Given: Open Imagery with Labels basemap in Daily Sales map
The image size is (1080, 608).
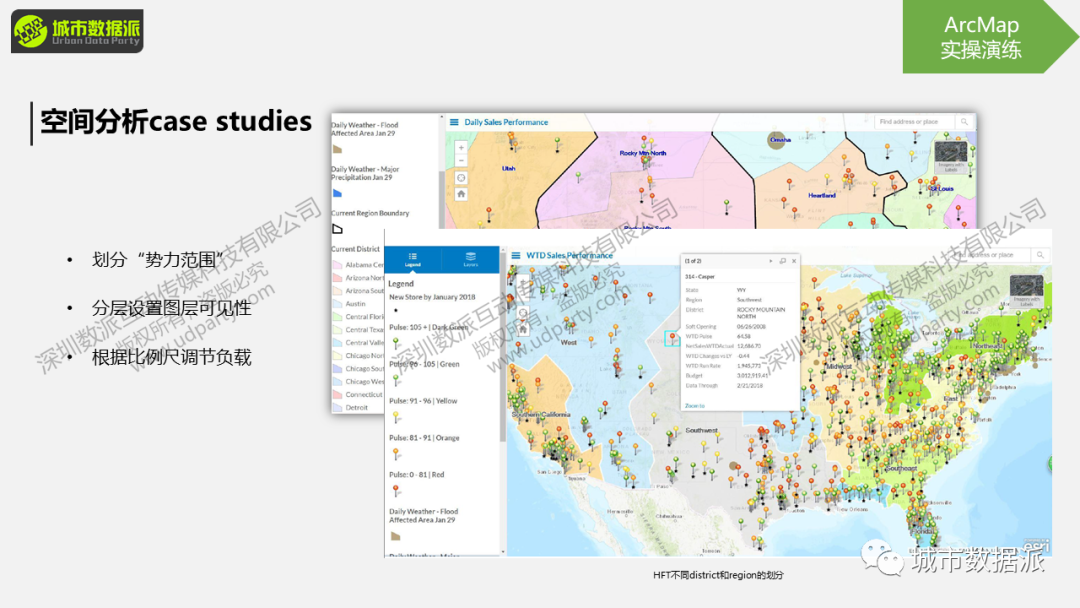Looking at the screenshot, I should coord(951,156).
